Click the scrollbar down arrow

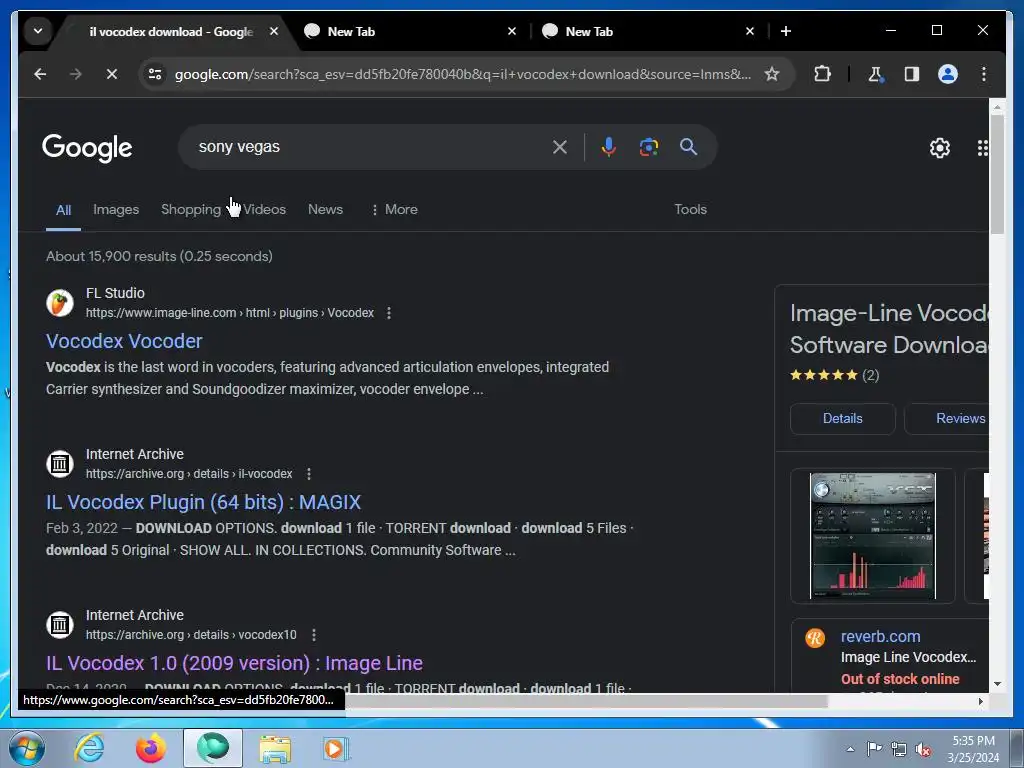[x=997, y=684]
